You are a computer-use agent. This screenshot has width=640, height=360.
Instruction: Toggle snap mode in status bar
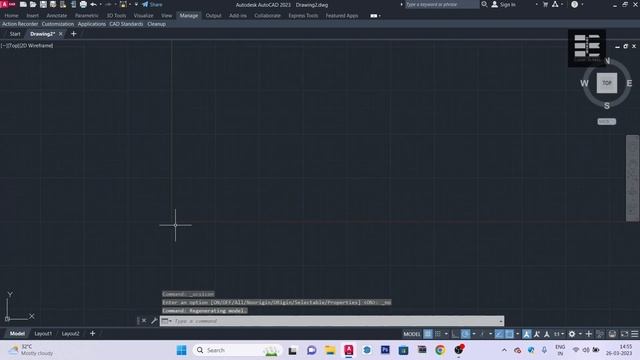coord(438,334)
